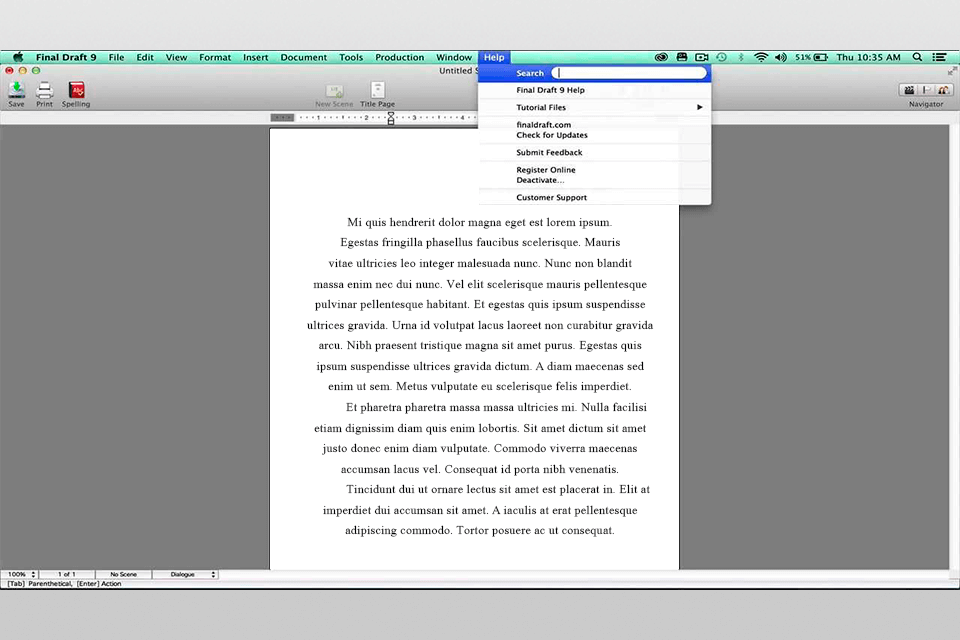Image resolution: width=960 pixels, height=640 pixels.
Task: Expand the Tutorial Files submenu
Action: pyautogui.click(x=594, y=107)
